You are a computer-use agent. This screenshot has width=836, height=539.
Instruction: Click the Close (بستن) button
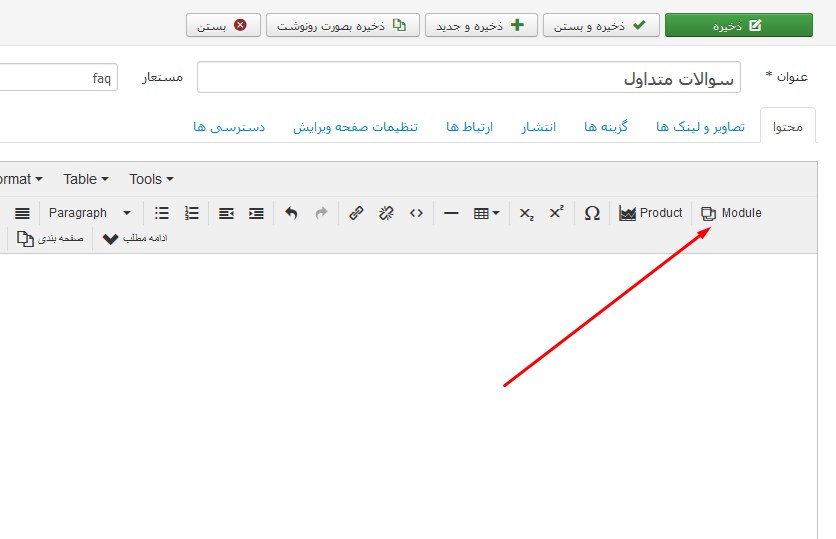coord(223,25)
